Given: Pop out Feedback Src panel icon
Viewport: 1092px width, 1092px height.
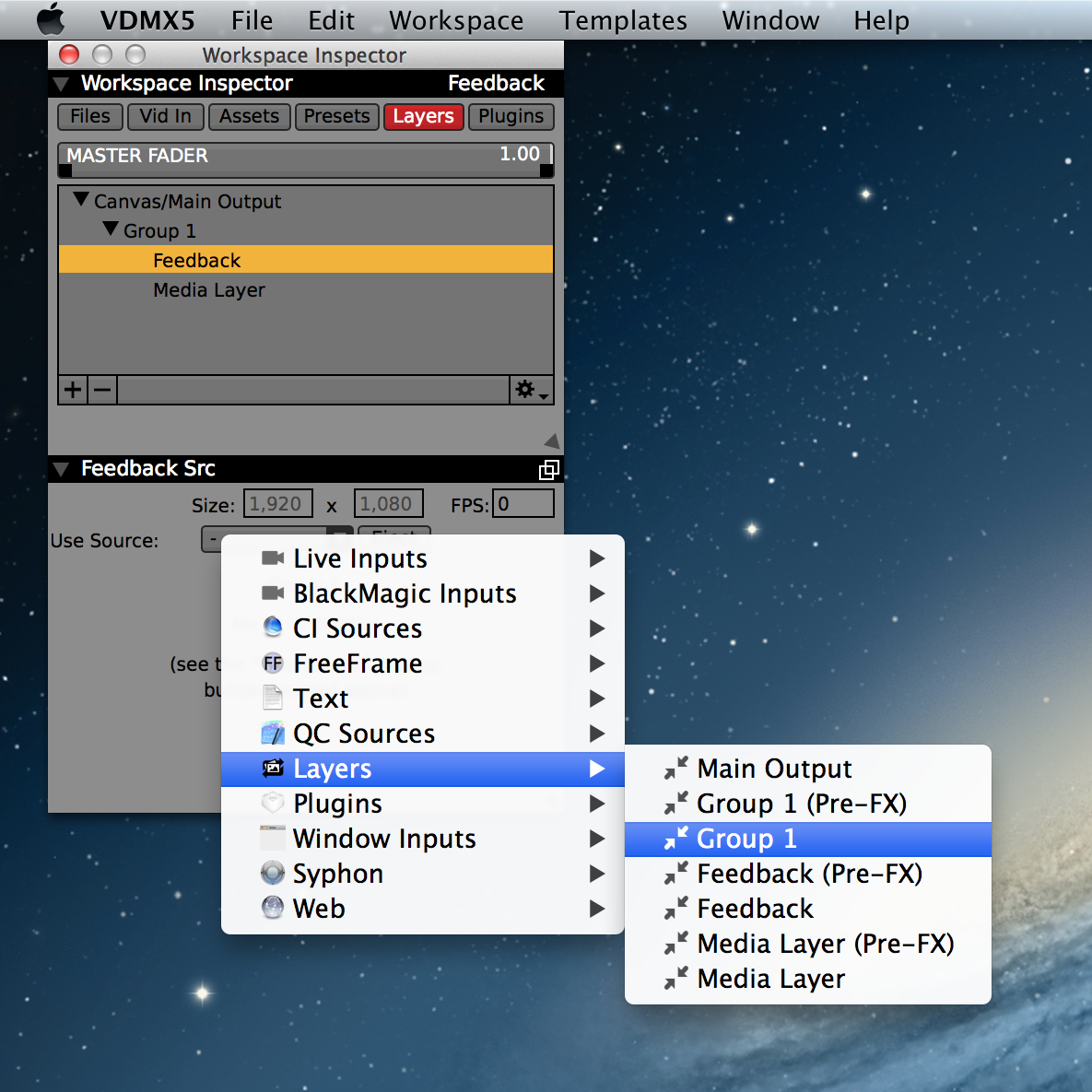Looking at the screenshot, I should click(549, 470).
